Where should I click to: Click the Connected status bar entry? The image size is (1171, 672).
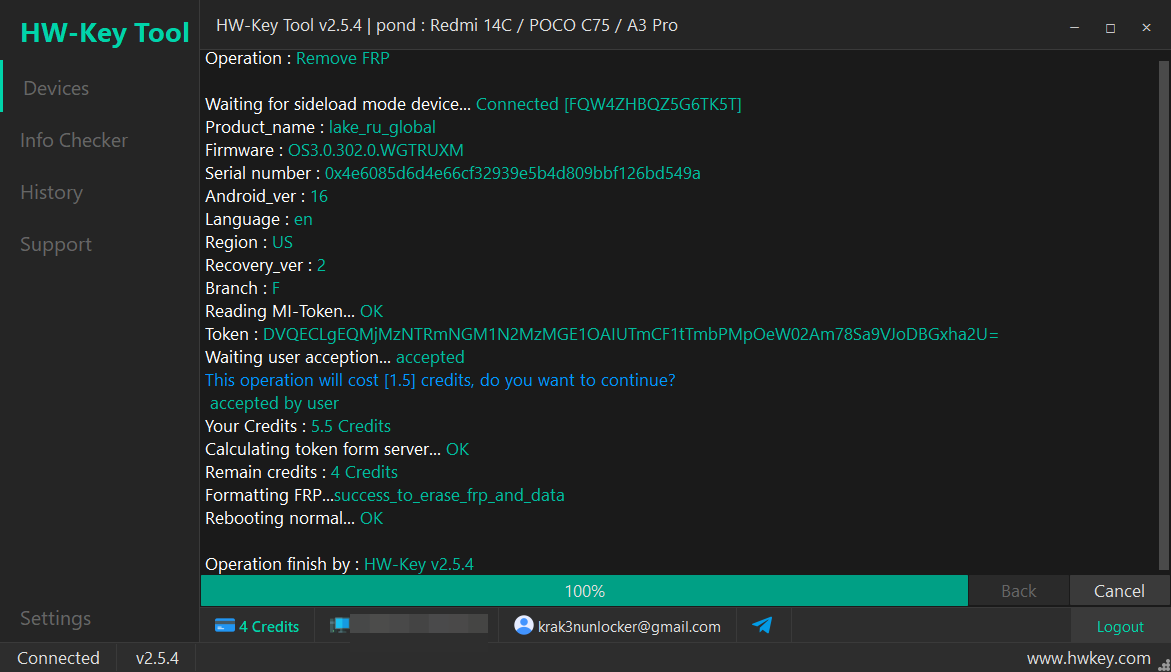[58, 658]
